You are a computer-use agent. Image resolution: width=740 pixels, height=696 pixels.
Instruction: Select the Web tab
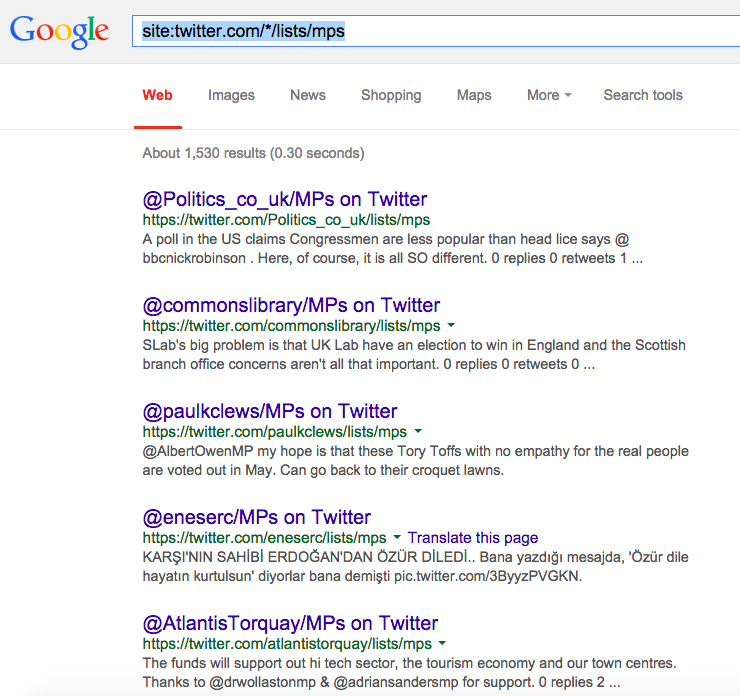click(x=158, y=95)
